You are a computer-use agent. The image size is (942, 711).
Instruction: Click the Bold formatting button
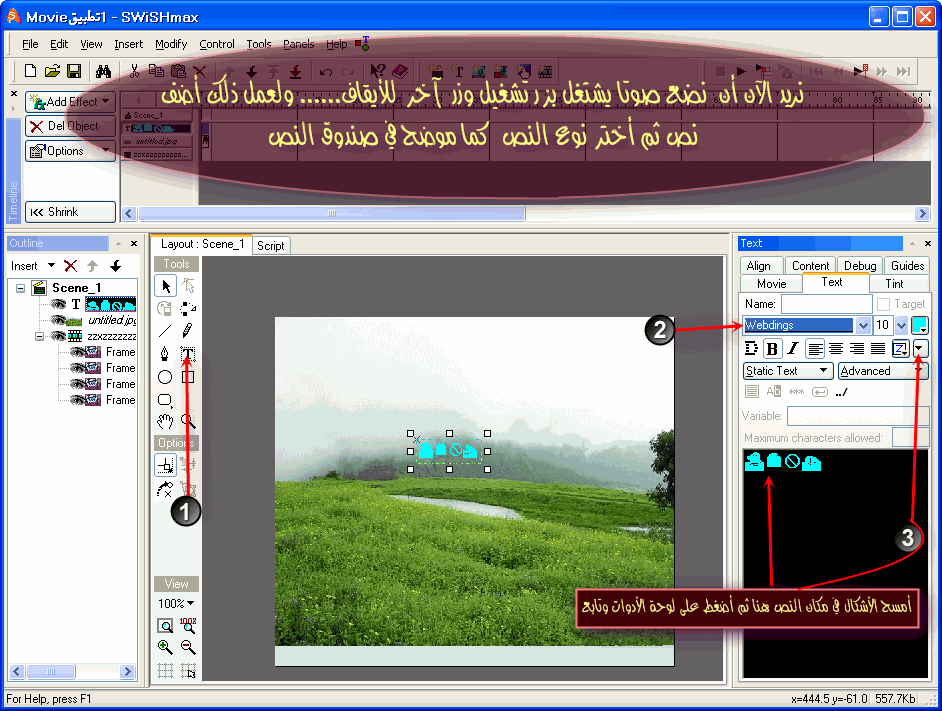[x=773, y=349]
